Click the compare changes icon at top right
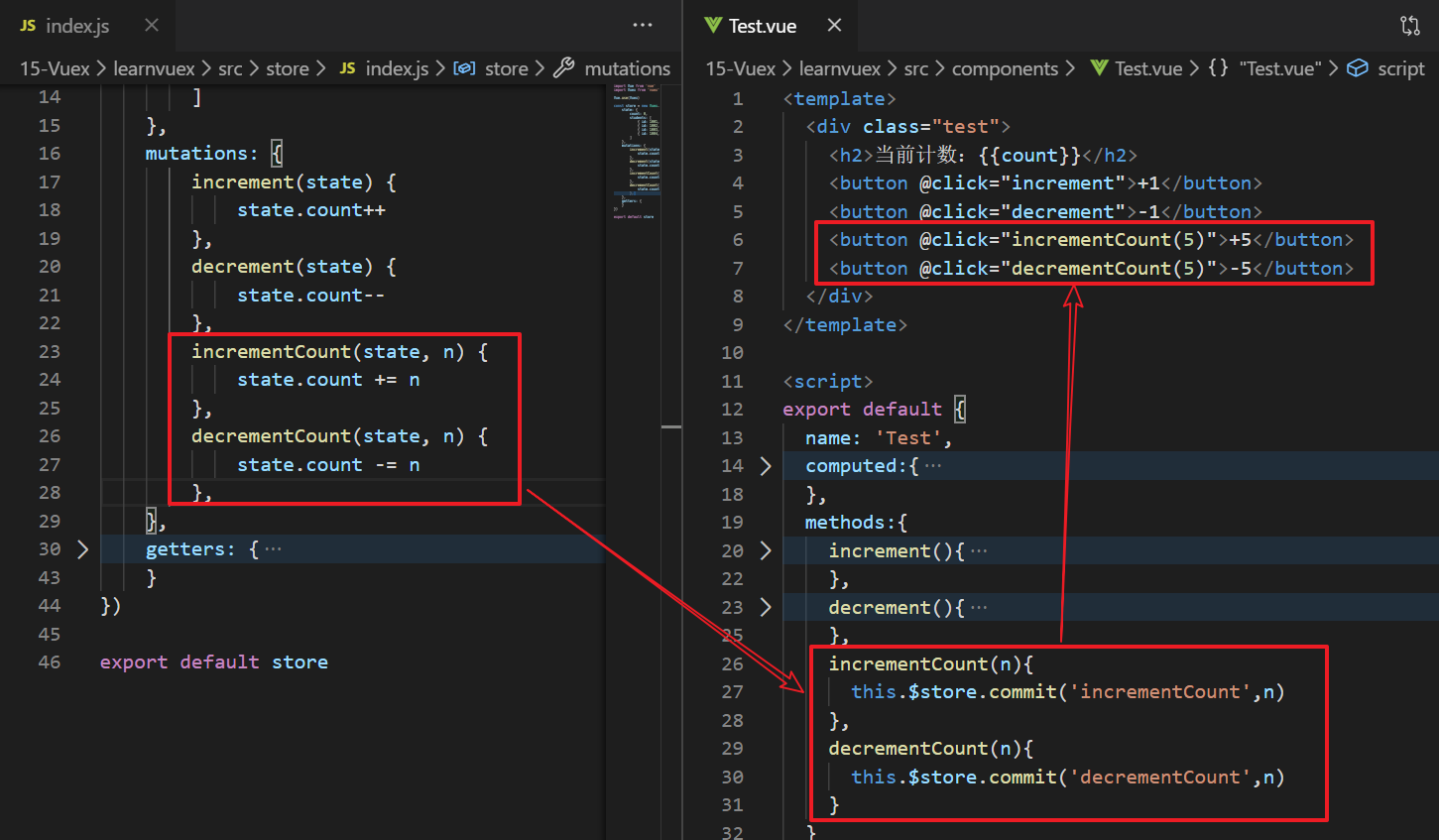 pyautogui.click(x=1409, y=26)
